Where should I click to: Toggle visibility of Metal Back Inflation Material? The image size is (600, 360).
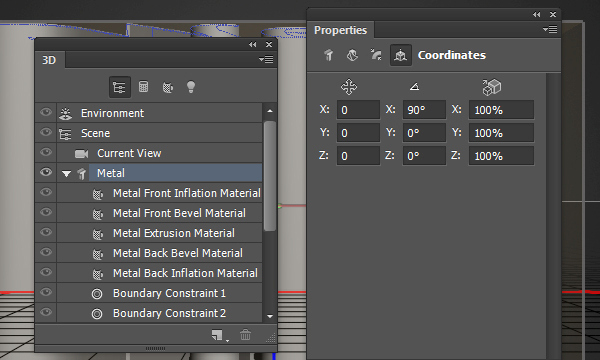[x=46, y=272]
